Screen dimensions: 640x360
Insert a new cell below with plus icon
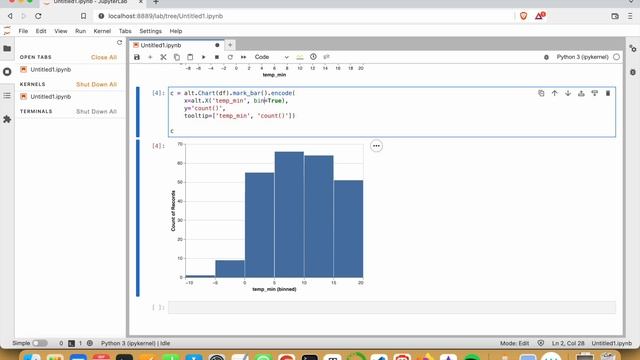[150, 57]
